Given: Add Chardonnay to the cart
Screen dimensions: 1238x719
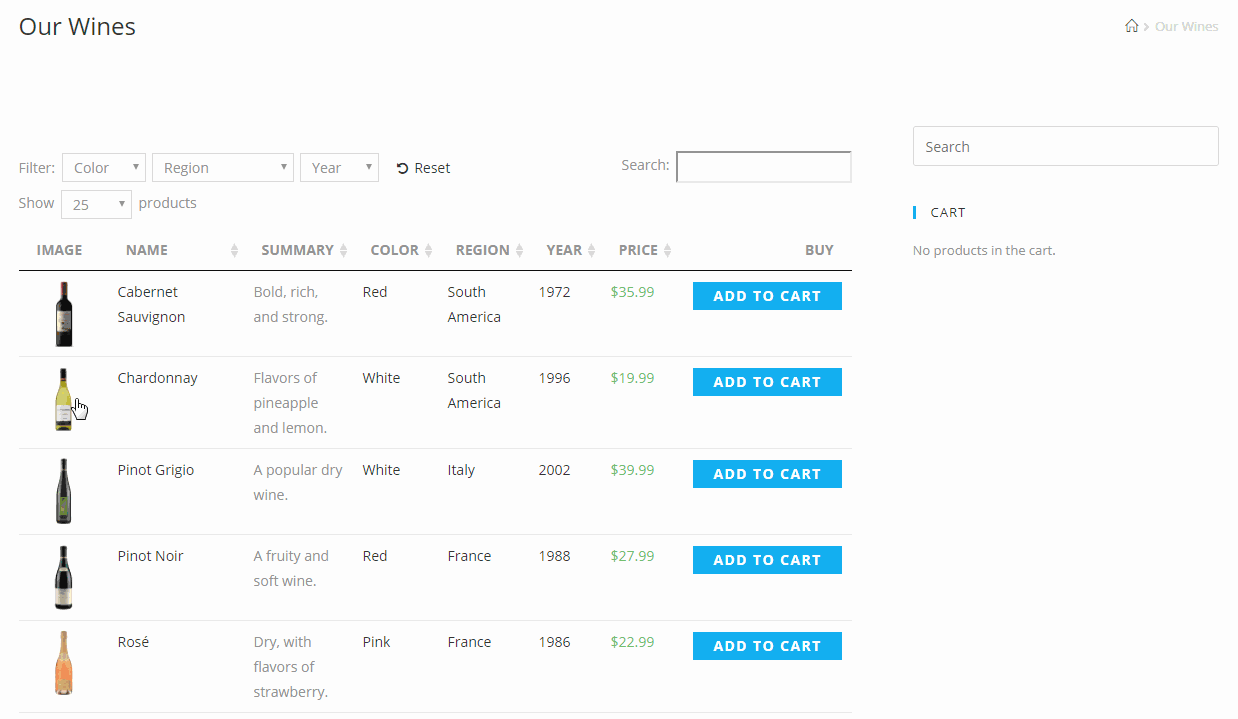Looking at the screenshot, I should (x=767, y=381).
